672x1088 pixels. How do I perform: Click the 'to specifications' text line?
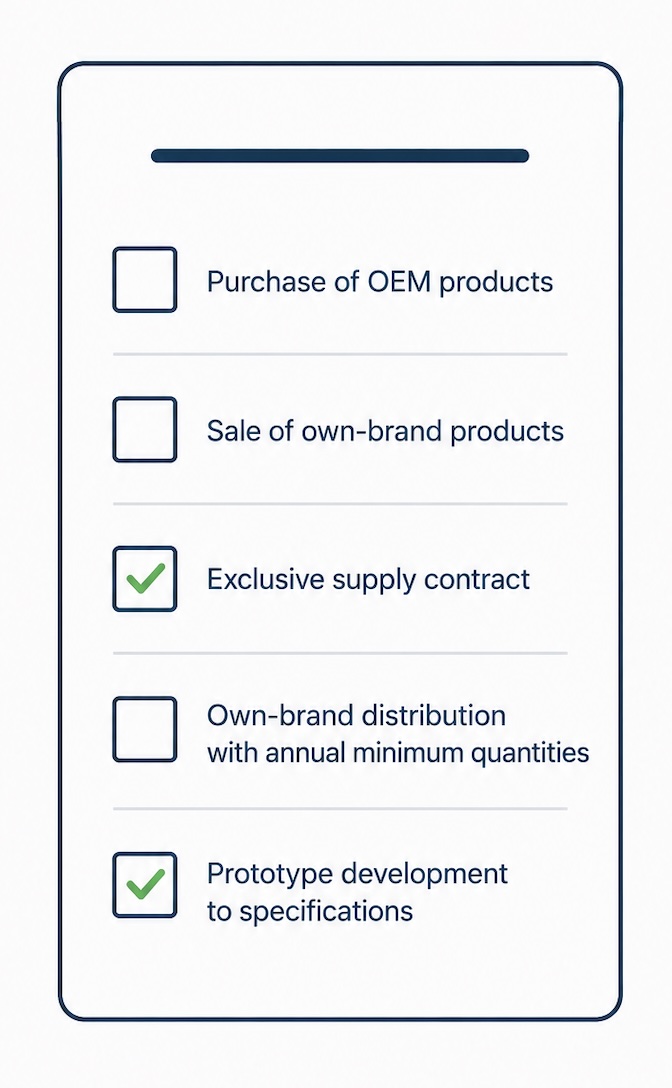(310, 912)
